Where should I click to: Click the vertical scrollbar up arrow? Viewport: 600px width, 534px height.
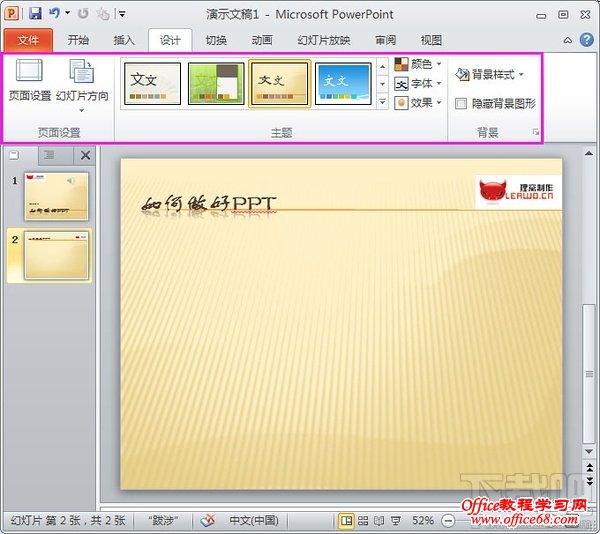tap(589, 154)
